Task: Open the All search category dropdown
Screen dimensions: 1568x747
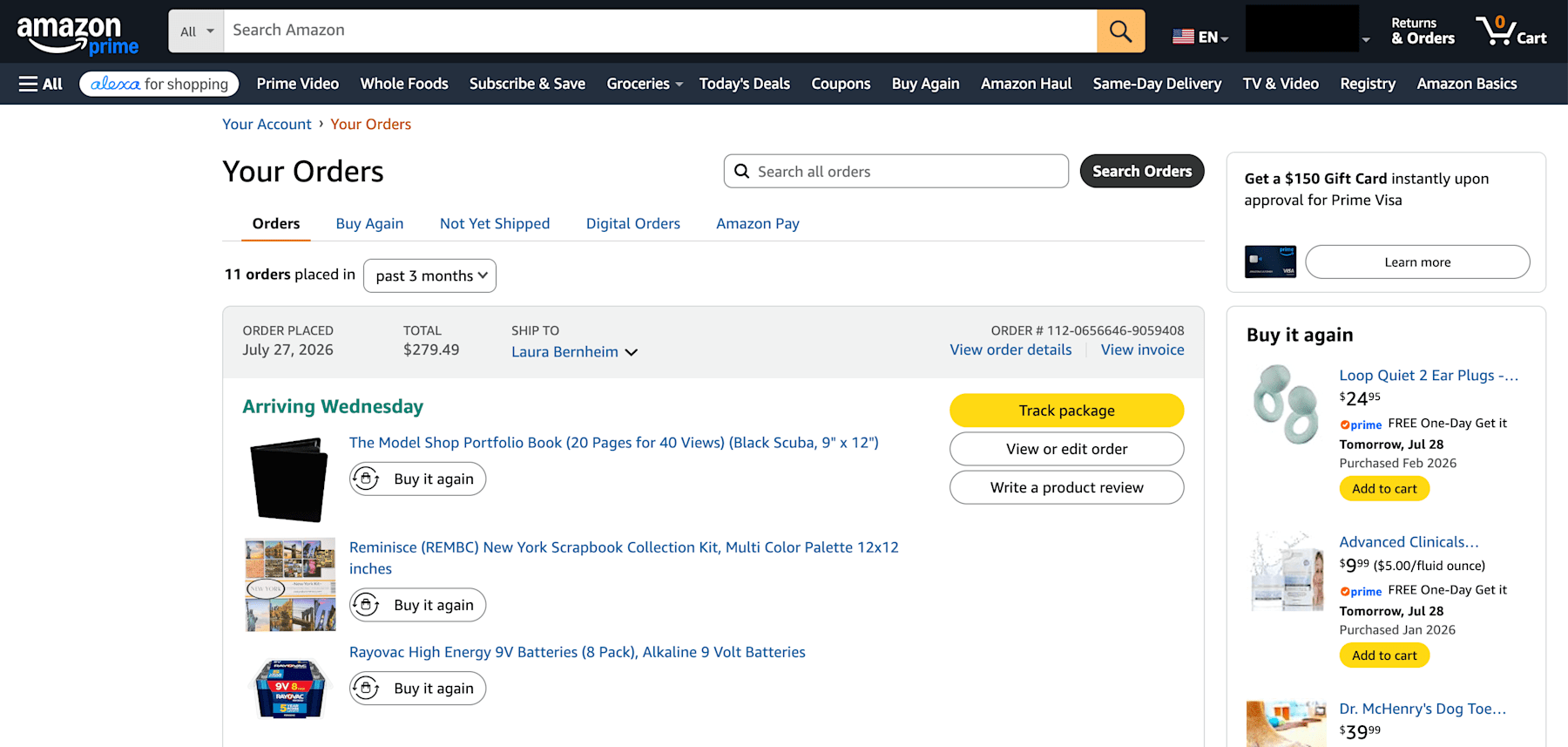Action: coord(197,31)
